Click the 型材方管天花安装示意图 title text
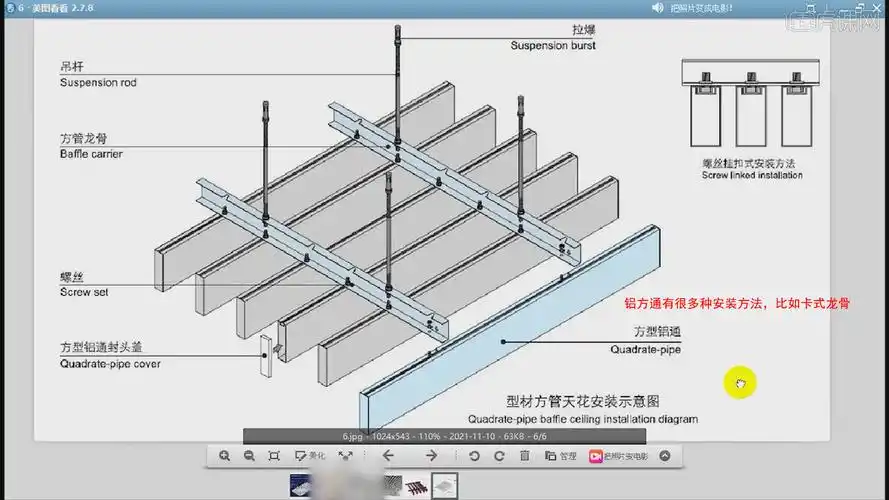889x500 pixels. 583,401
